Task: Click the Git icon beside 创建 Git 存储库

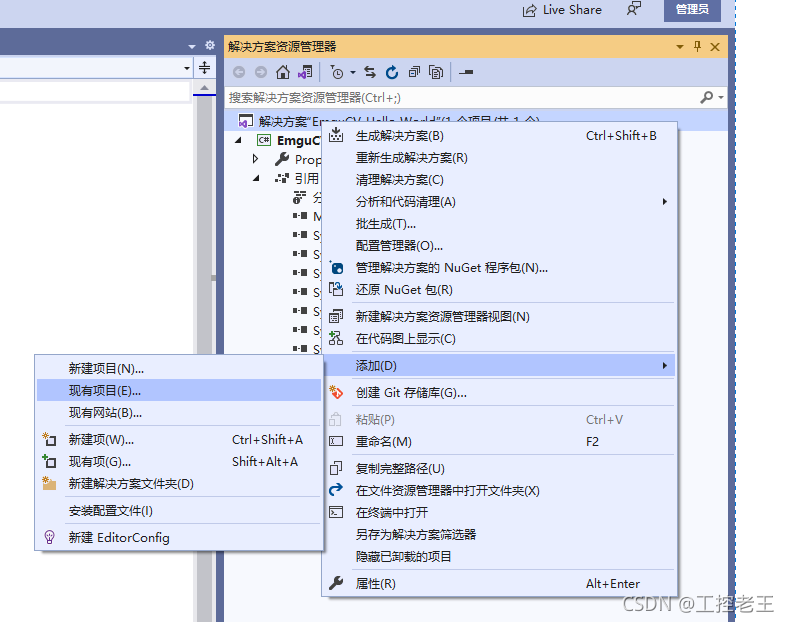Action: pyautogui.click(x=336, y=393)
